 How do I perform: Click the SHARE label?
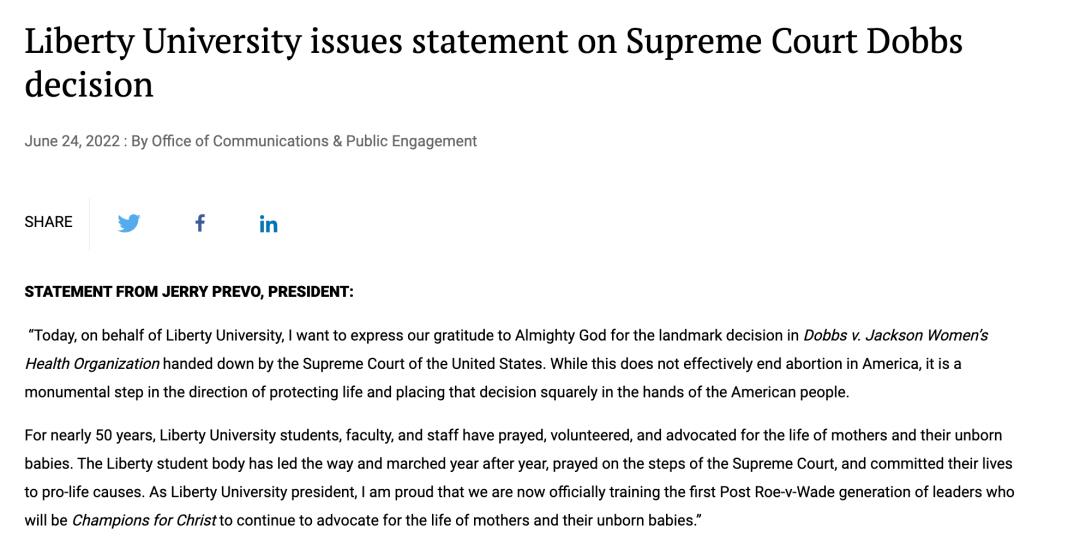point(48,222)
